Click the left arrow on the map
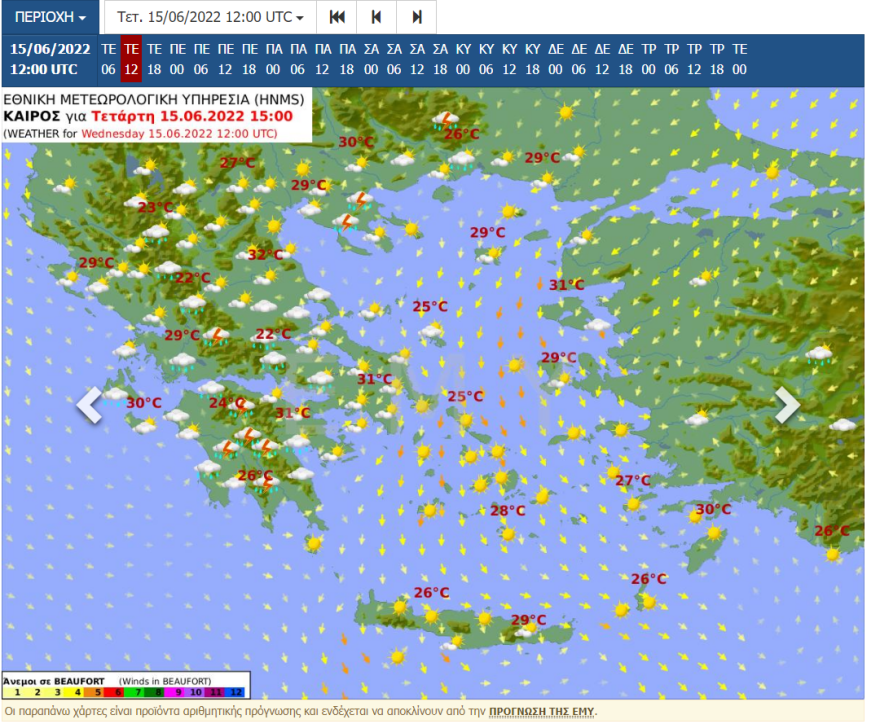880x724 pixels. 90,405
